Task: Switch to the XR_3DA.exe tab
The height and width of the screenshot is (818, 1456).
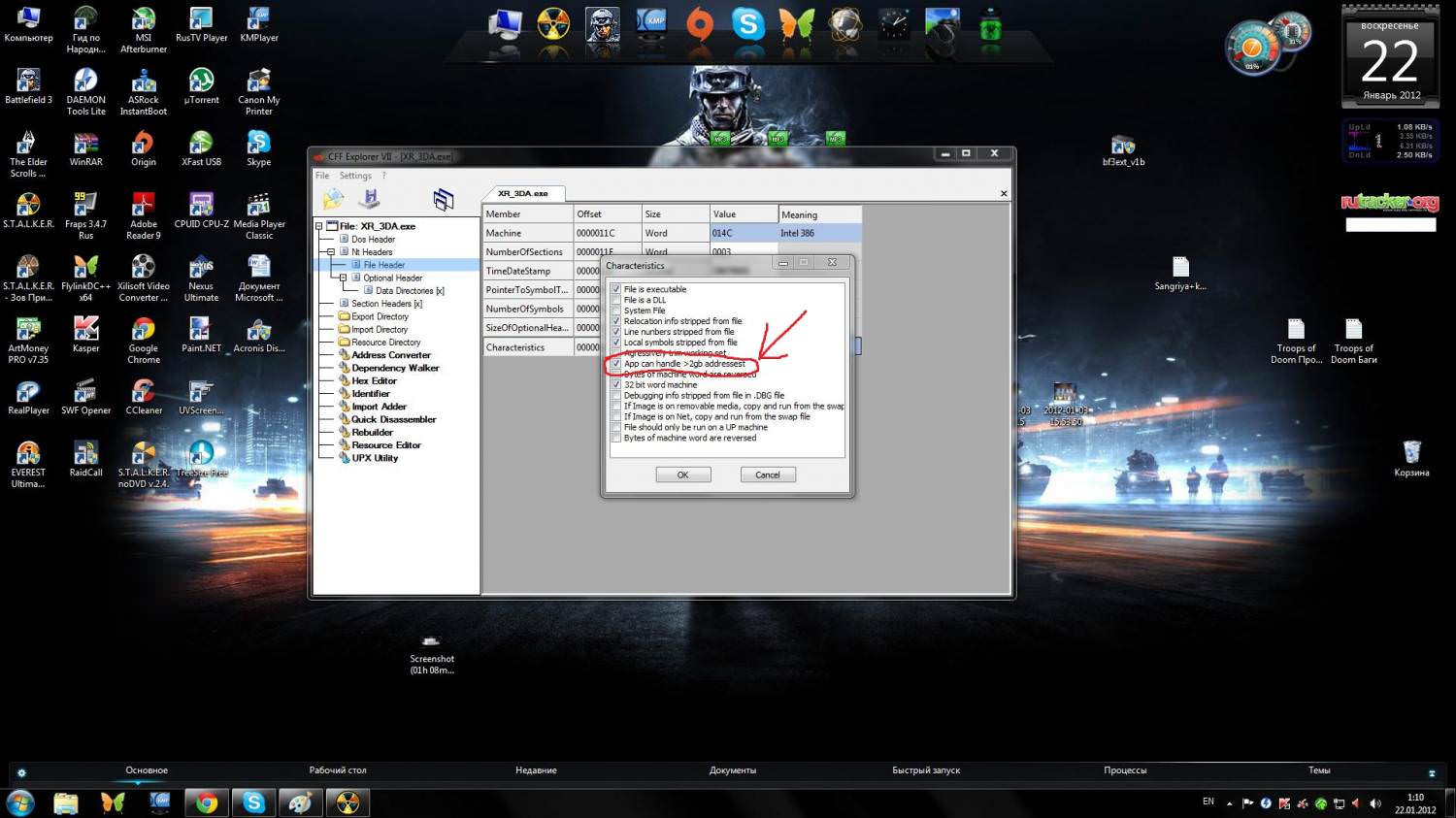Action: [523, 193]
